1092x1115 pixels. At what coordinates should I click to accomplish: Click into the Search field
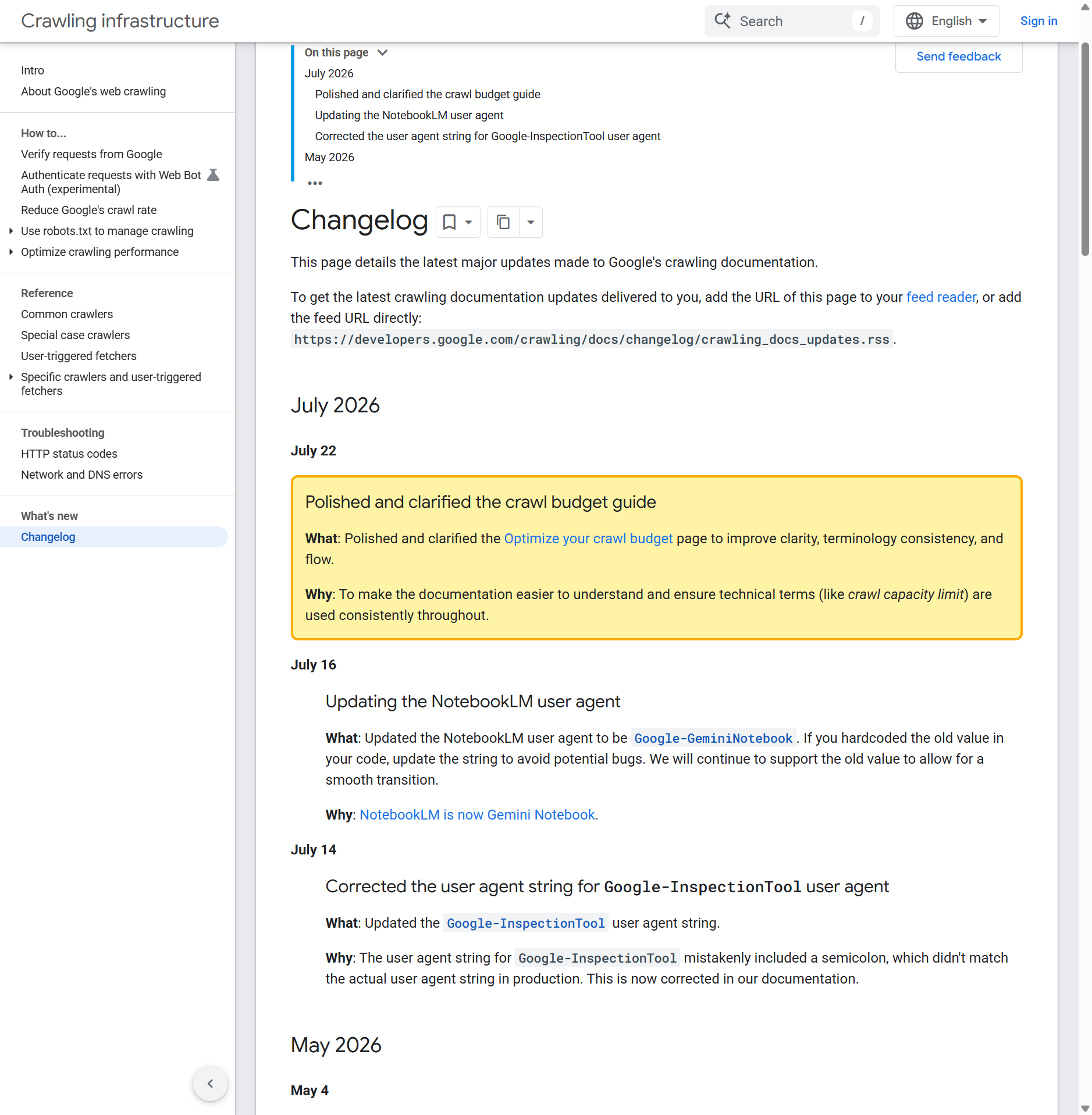click(792, 21)
